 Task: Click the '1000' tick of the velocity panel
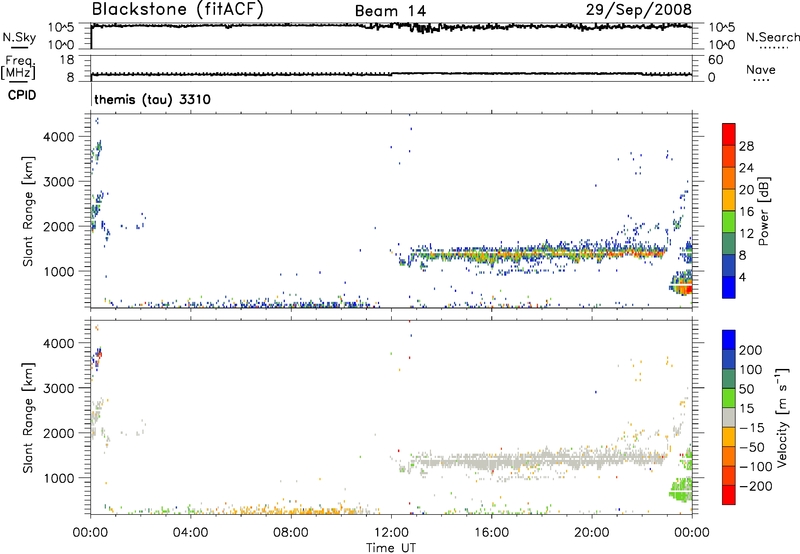tap(59, 478)
